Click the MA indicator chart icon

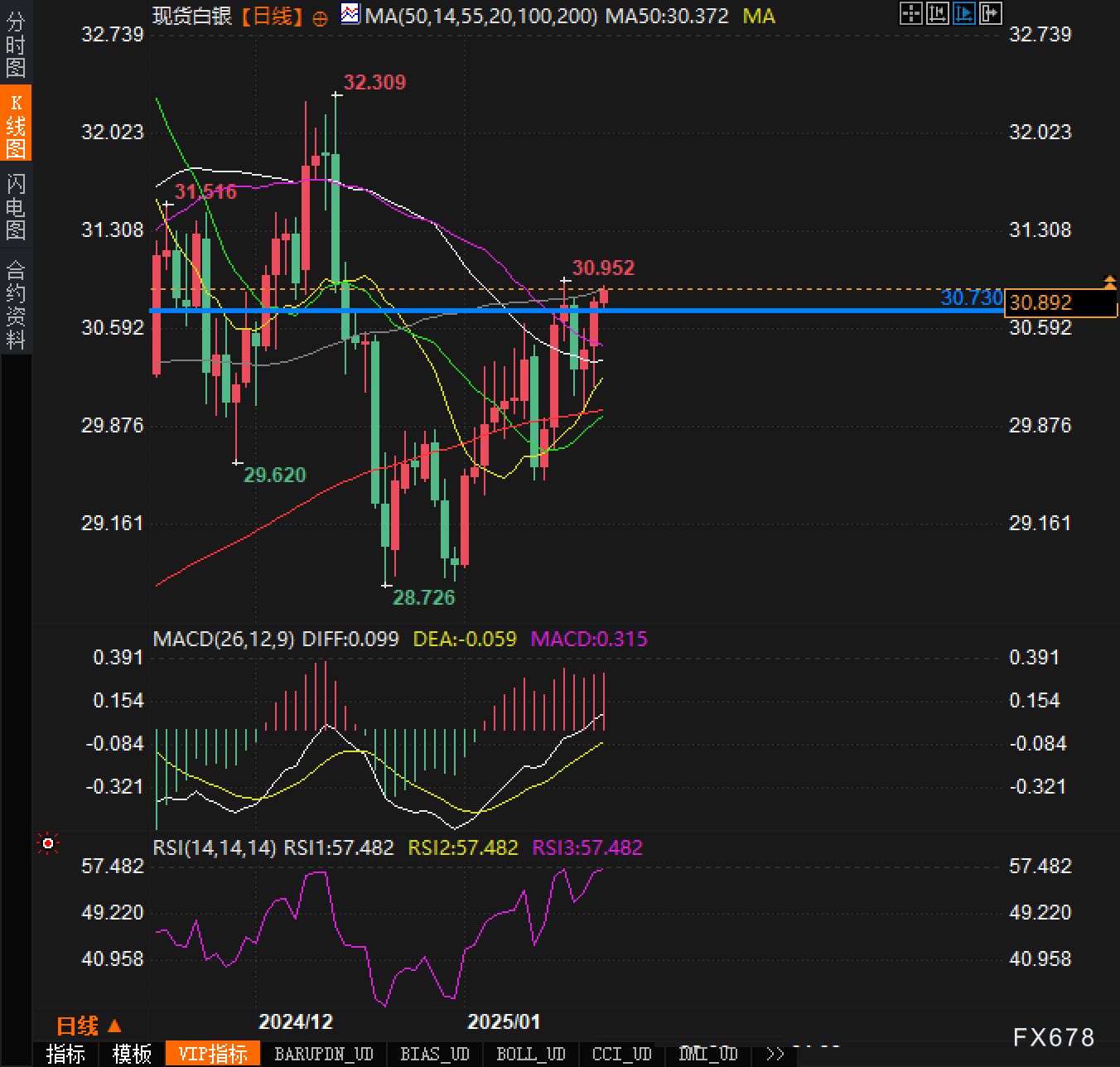350,14
